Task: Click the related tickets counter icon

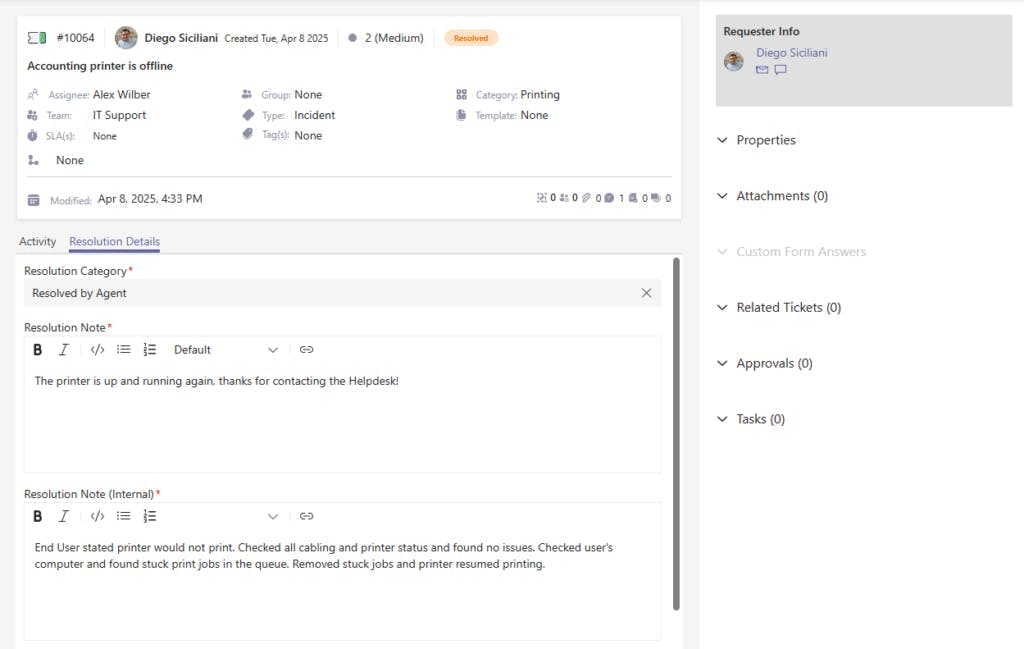Action: pyautogui.click(x=542, y=198)
